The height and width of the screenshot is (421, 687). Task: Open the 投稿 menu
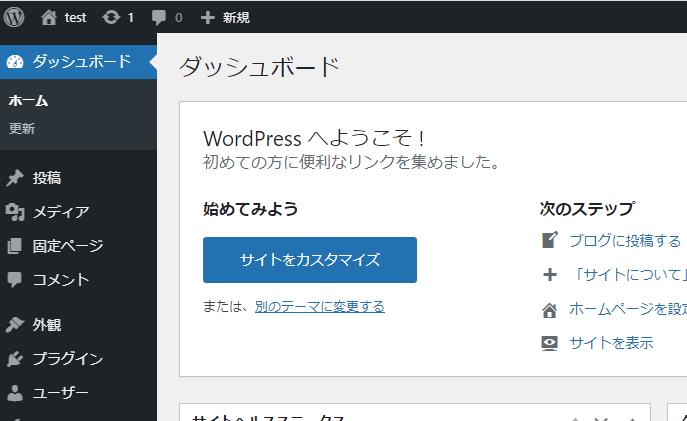[46, 178]
